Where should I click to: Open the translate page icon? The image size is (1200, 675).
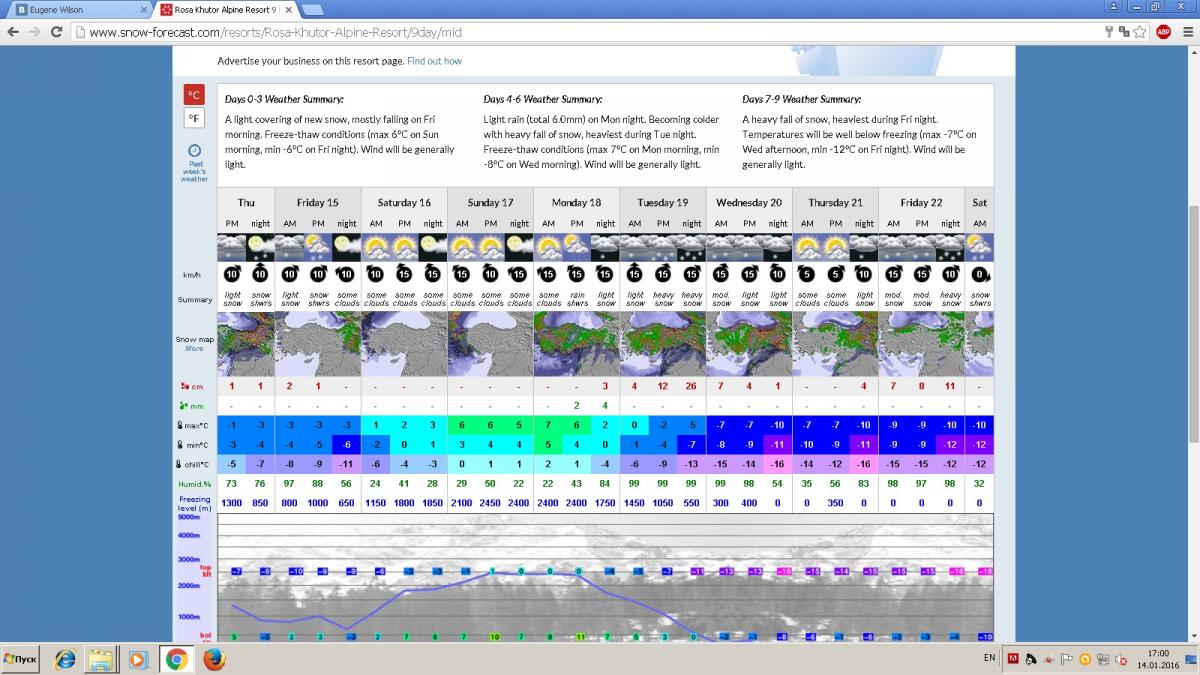1123,31
